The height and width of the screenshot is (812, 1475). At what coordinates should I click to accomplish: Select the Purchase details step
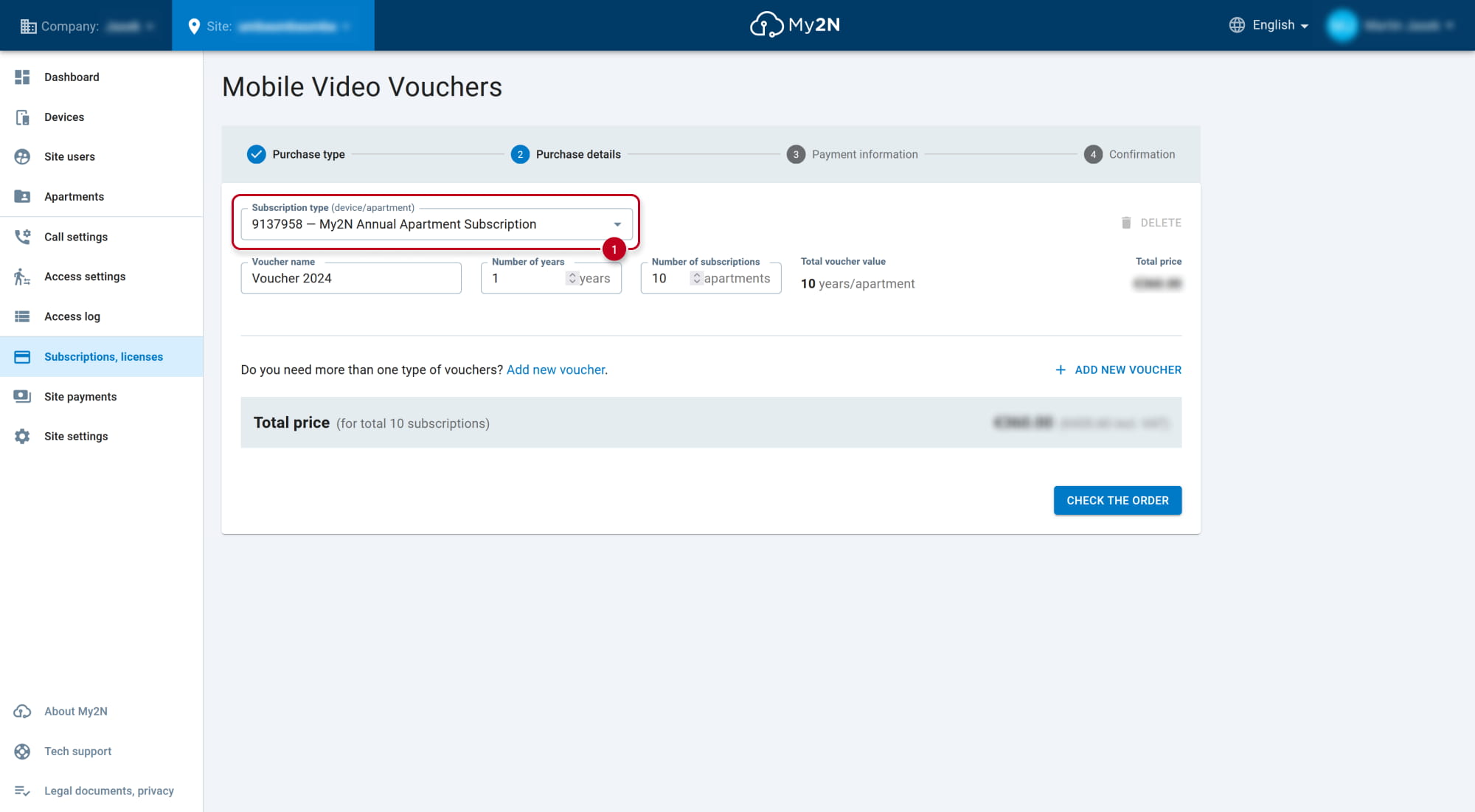566,154
